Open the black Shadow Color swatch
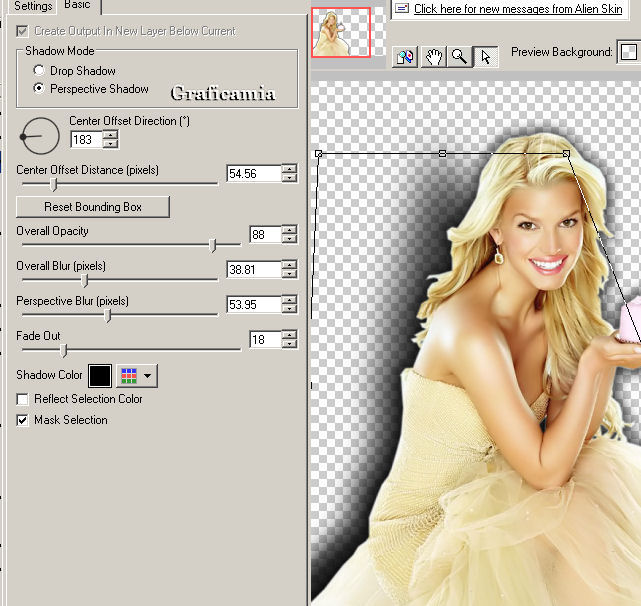Viewport: 641px width, 606px height. [100, 376]
